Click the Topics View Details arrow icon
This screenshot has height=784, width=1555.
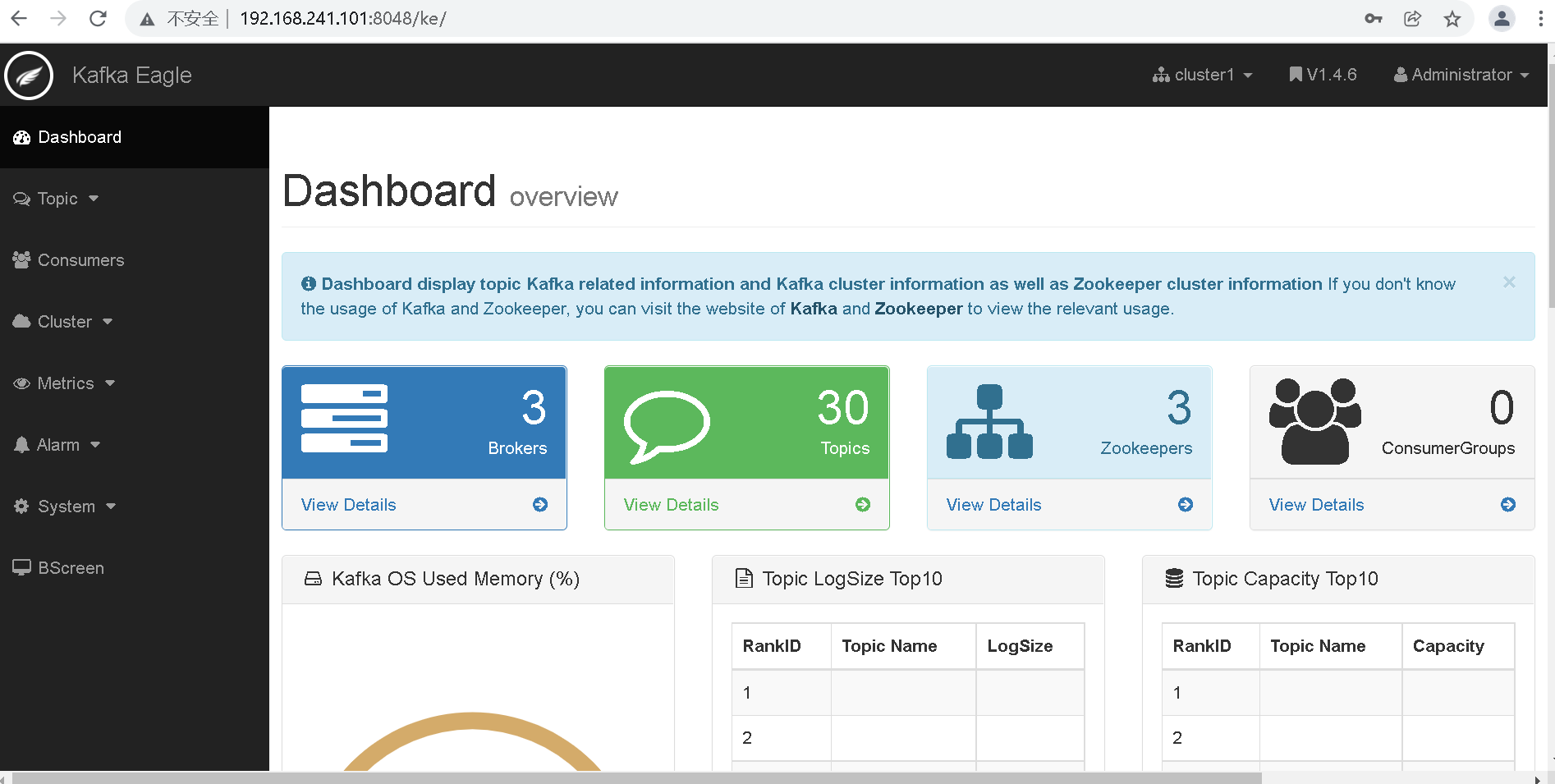(863, 505)
